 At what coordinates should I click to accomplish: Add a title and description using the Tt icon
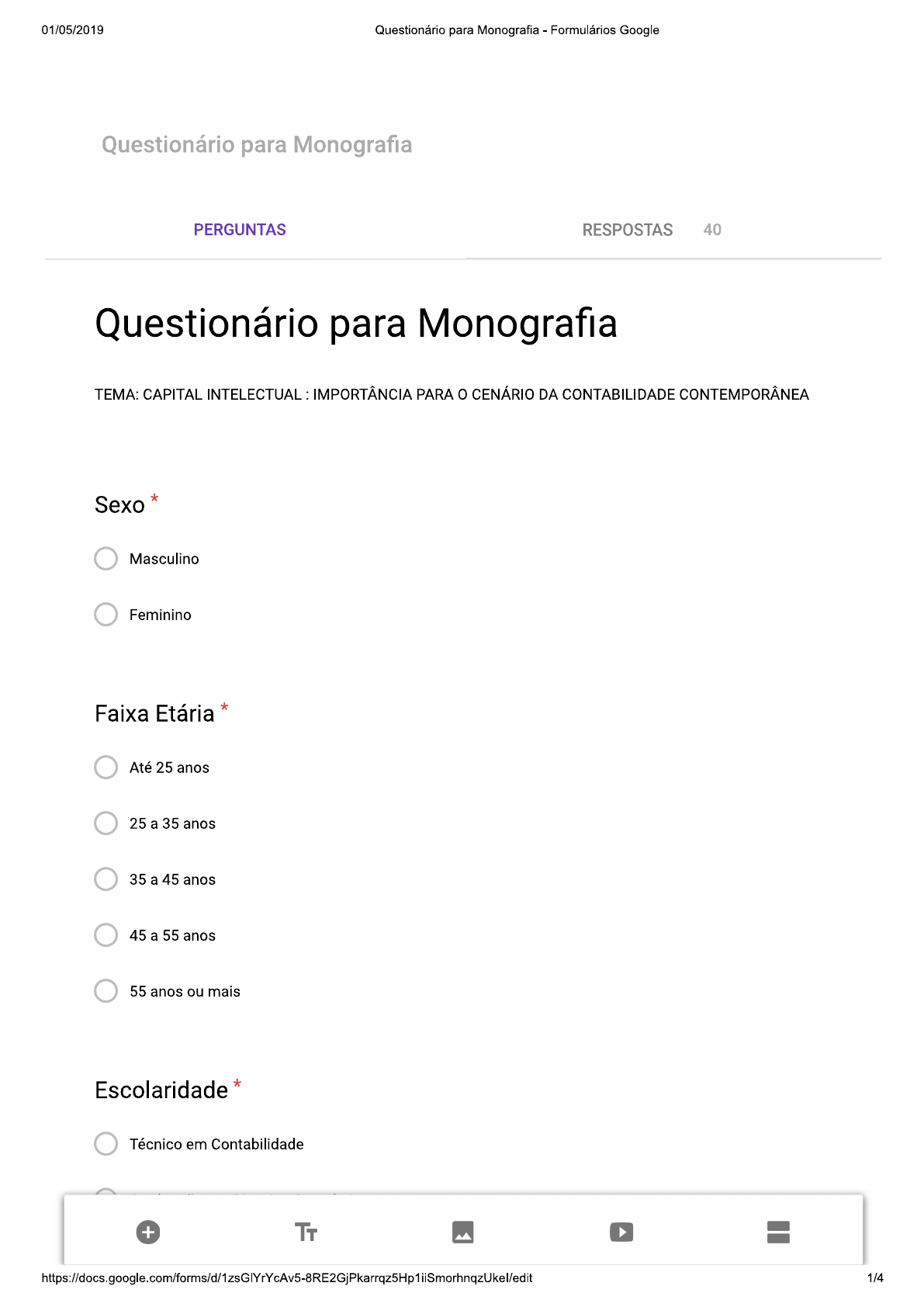[306, 1231]
